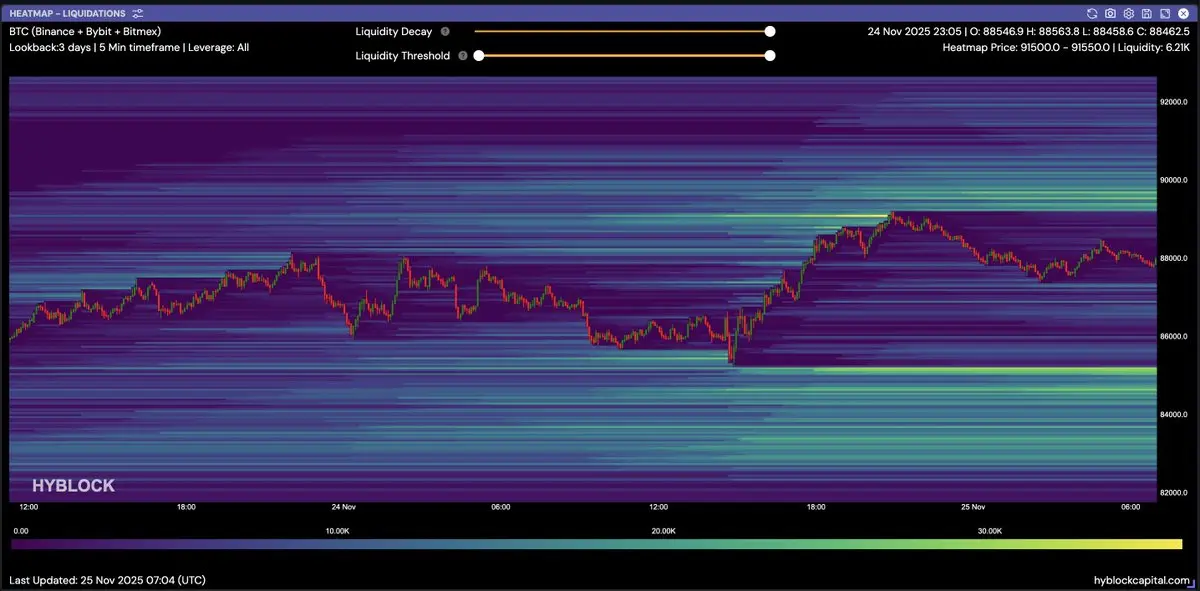1200x591 pixels.
Task: Click the first 12:00 time axis label
Action: point(29,507)
